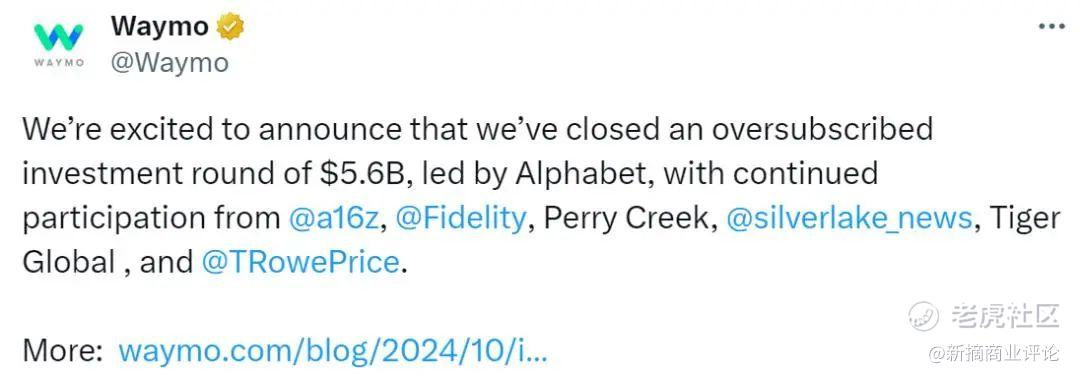Click the @新摘商业评论 watermark text
Screen dimensions: 1080x378
994,353
